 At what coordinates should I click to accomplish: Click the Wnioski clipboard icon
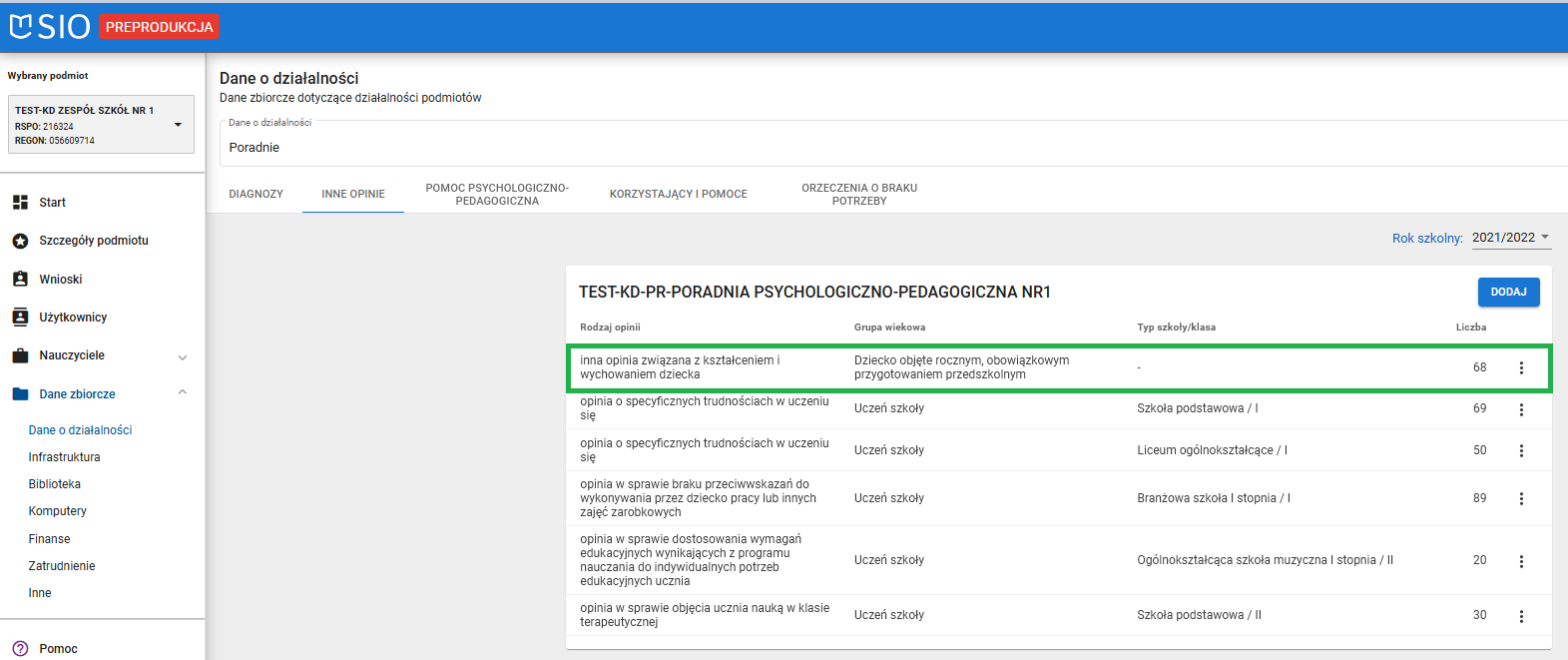point(20,280)
